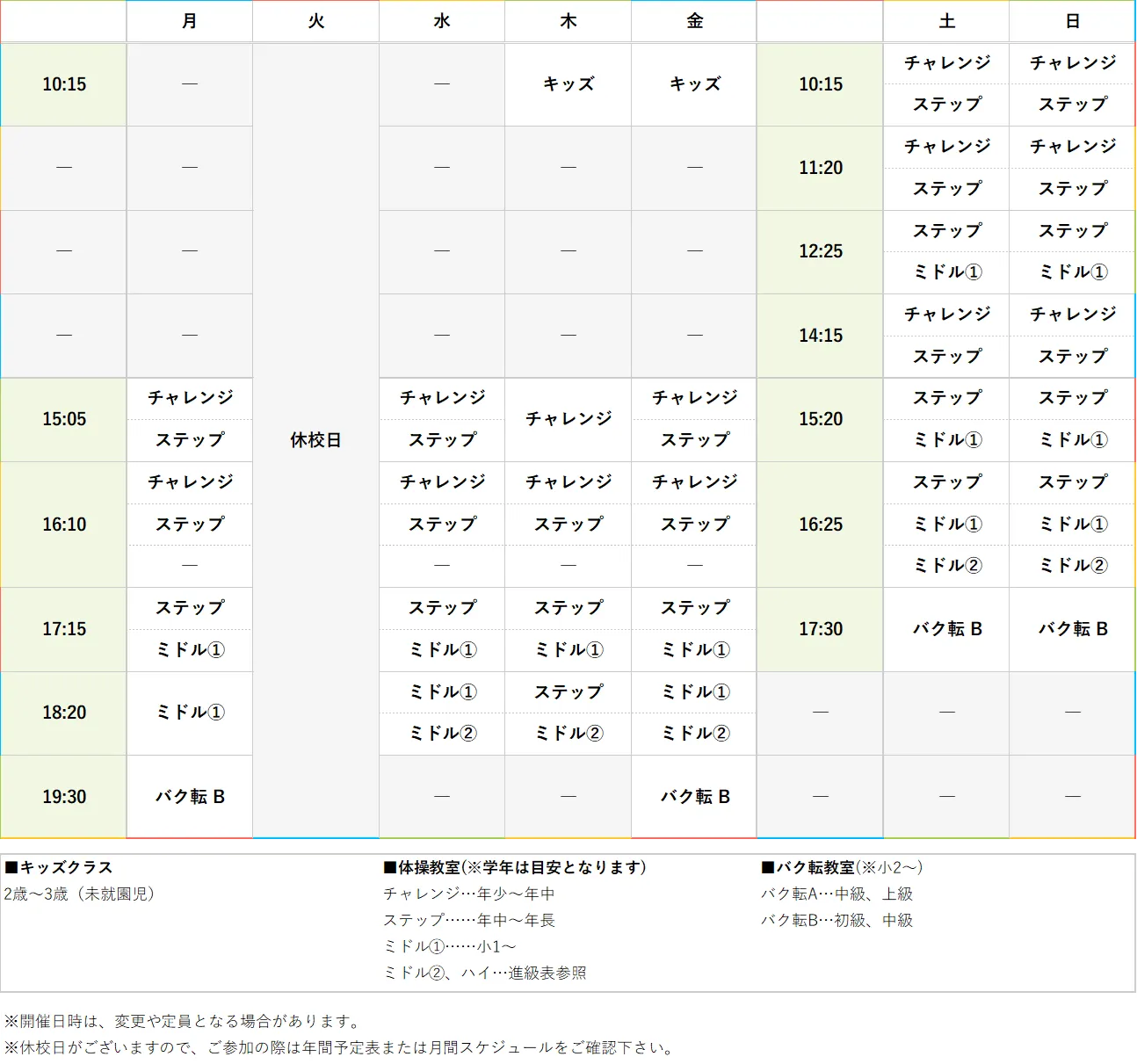Click ミドル① on Sunday 12:25
Viewport: 1137px width, 1064px height.
(1071, 272)
